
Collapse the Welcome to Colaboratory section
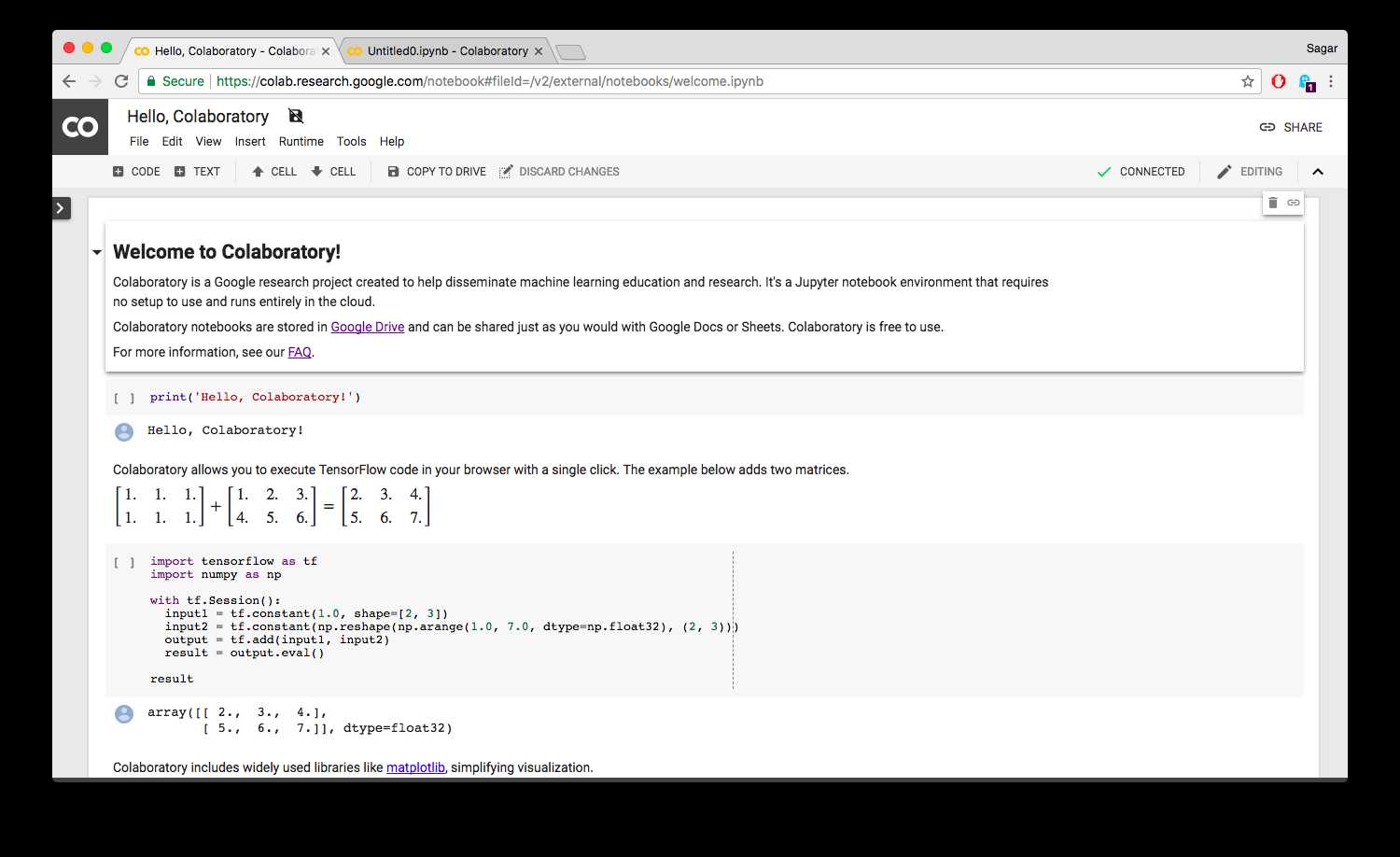click(96, 252)
